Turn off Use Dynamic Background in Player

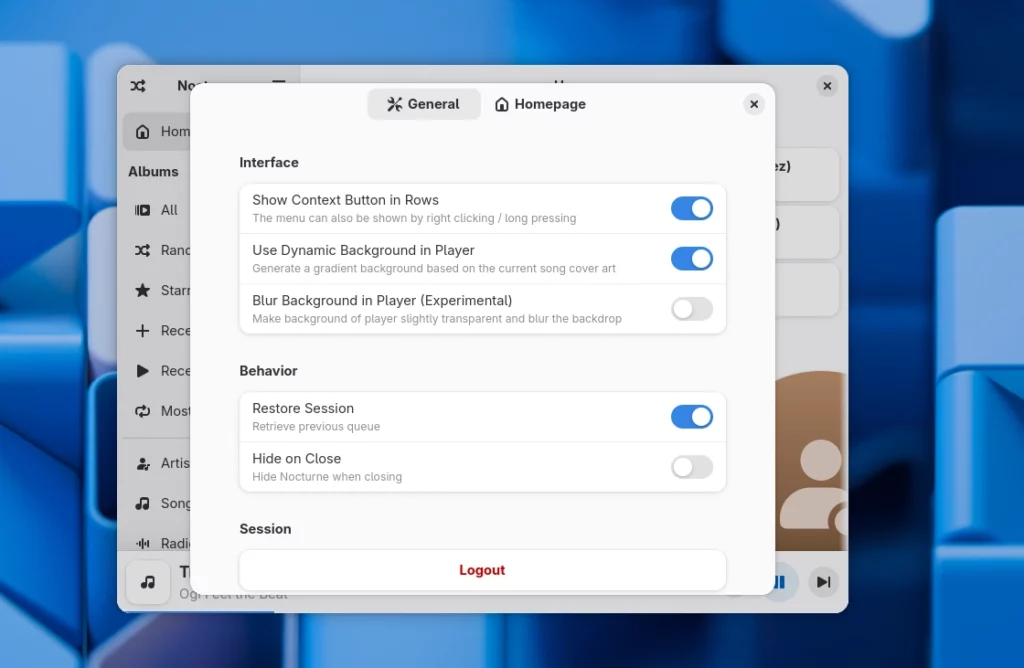tap(691, 259)
